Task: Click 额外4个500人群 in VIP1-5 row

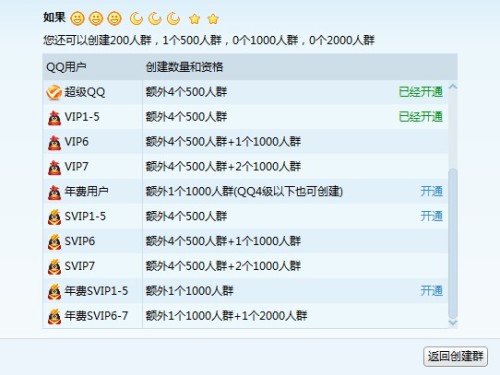Action: 186,117
